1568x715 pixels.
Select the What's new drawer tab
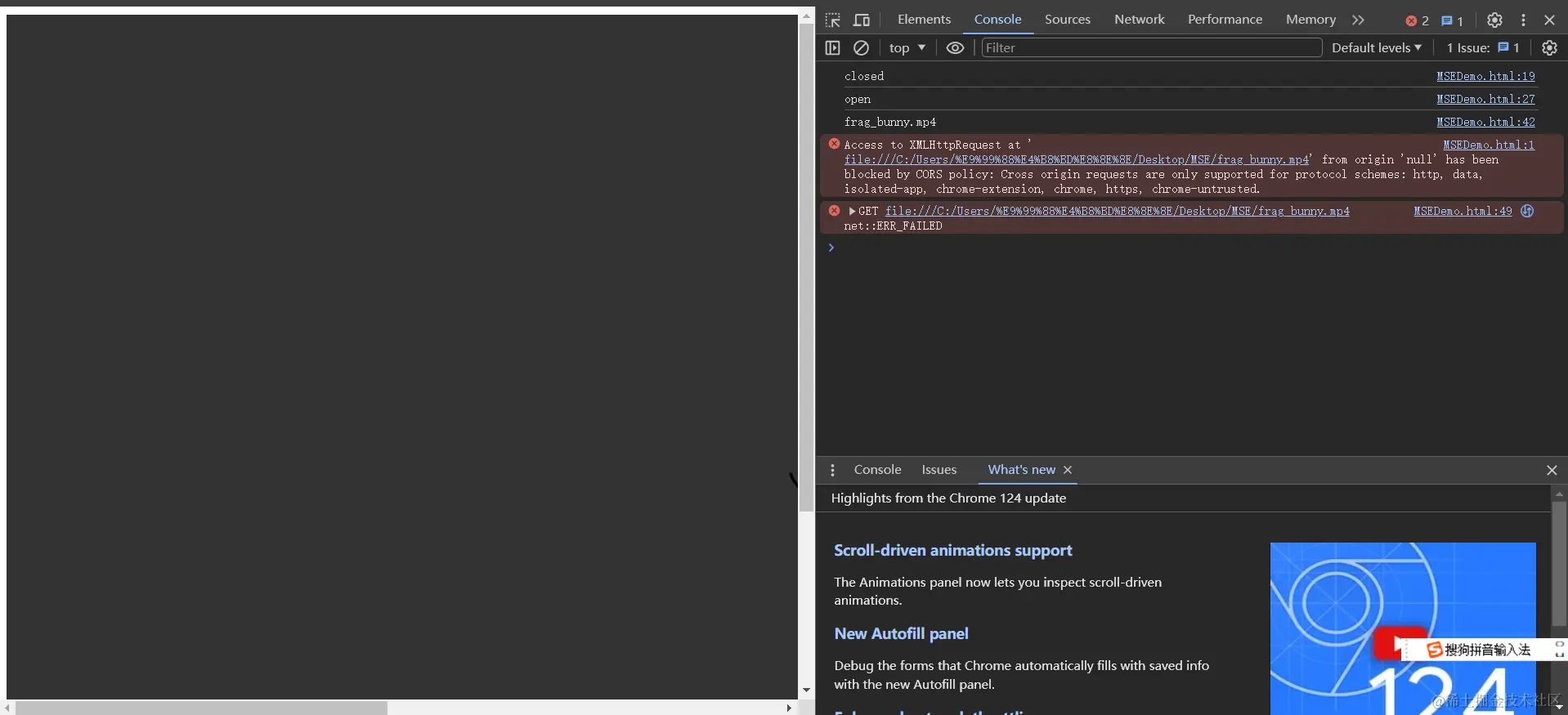(1021, 470)
